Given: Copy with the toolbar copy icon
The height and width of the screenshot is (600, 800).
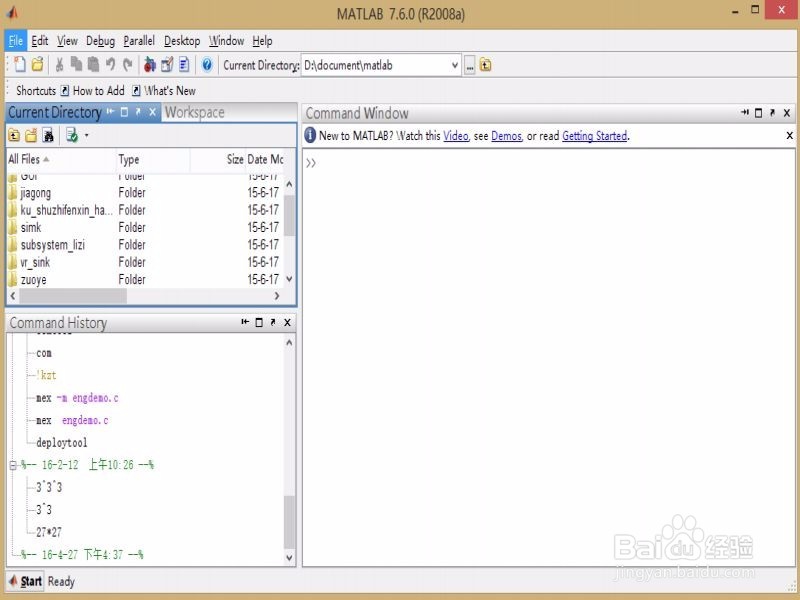Looking at the screenshot, I should coord(77,65).
